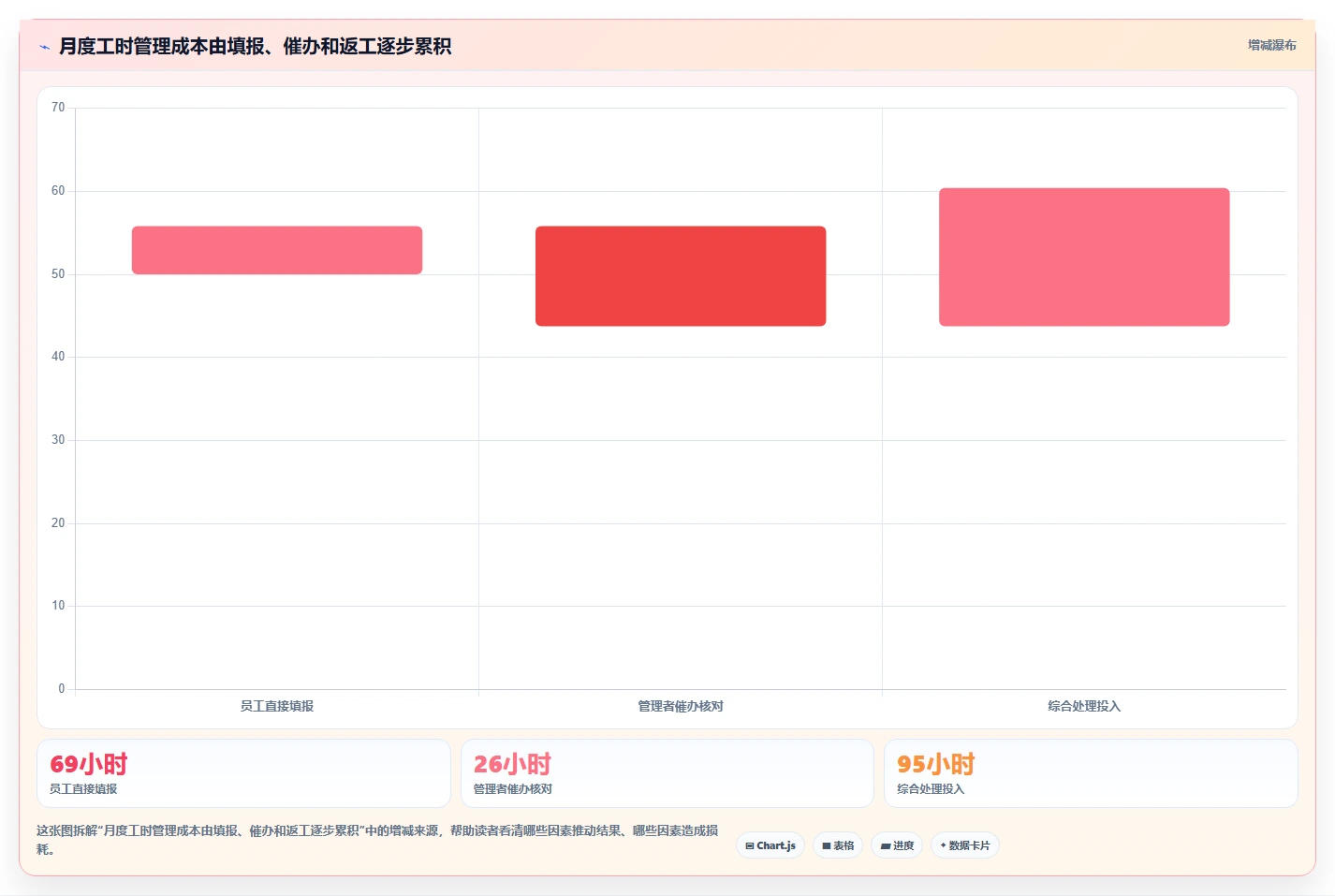
Task: Click the 95小时 KPI card
Action: tap(1091, 773)
